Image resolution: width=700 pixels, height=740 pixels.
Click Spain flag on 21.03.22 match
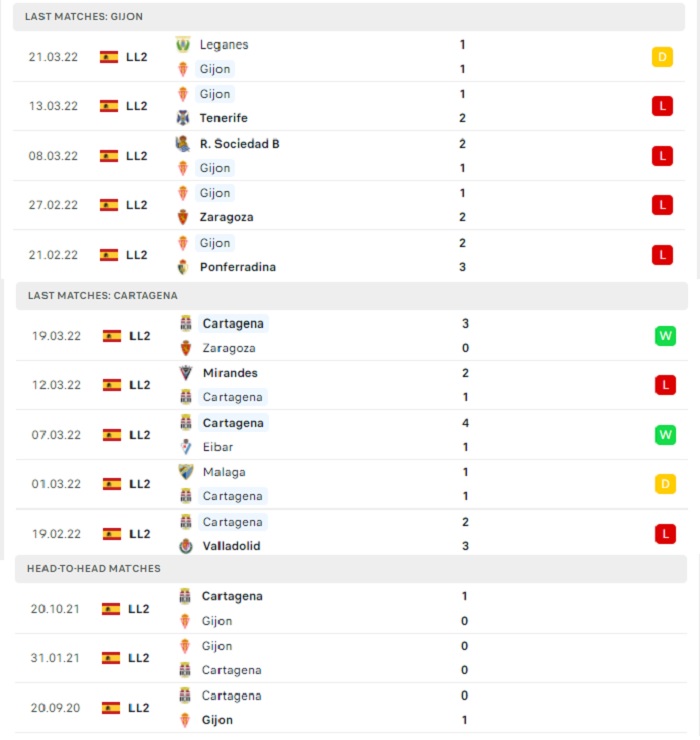[x=109, y=57]
